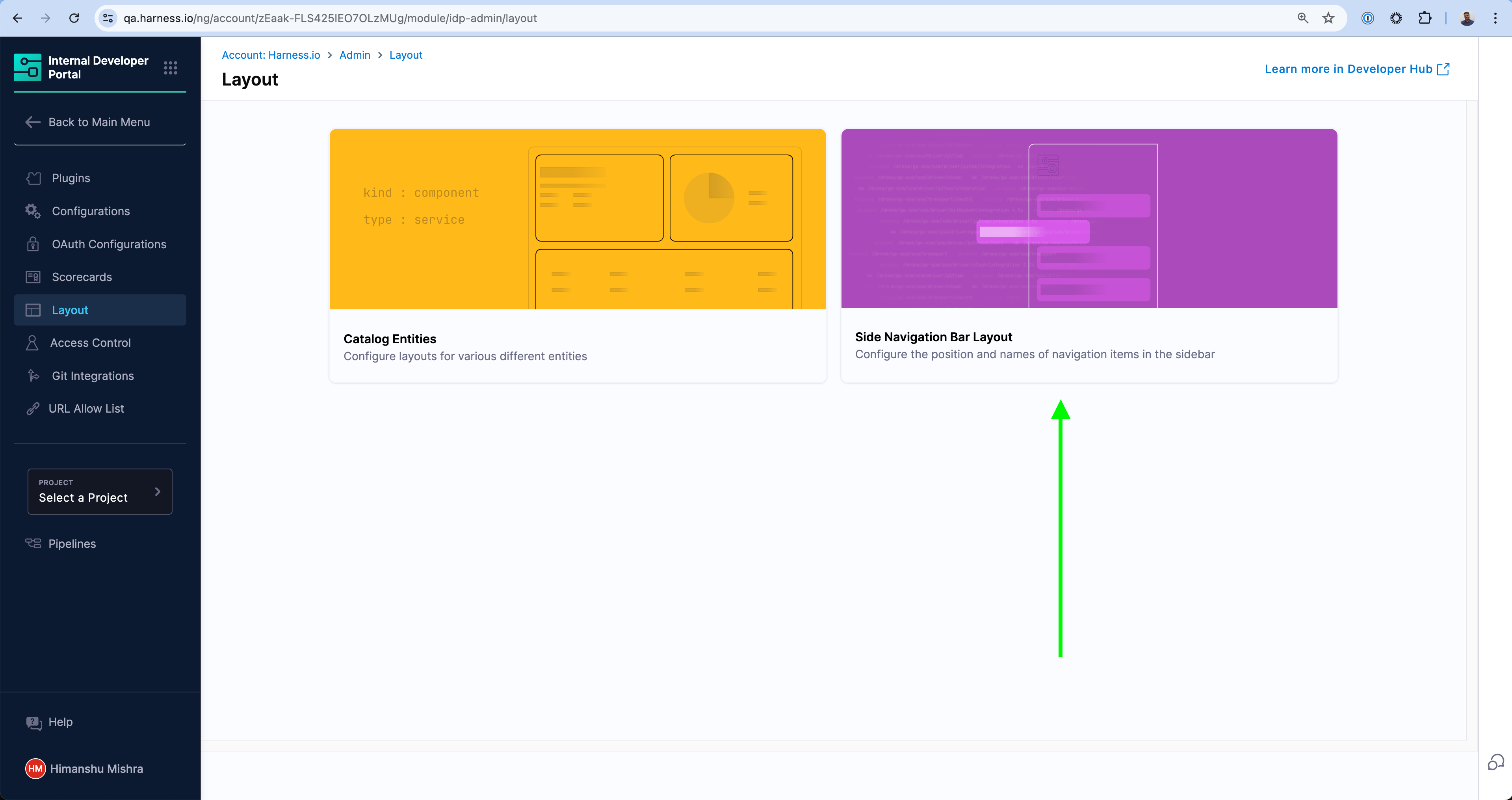The height and width of the screenshot is (800, 1512).
Task: Click the Internal Developer Portal logo icon
Action: (28, 67)
